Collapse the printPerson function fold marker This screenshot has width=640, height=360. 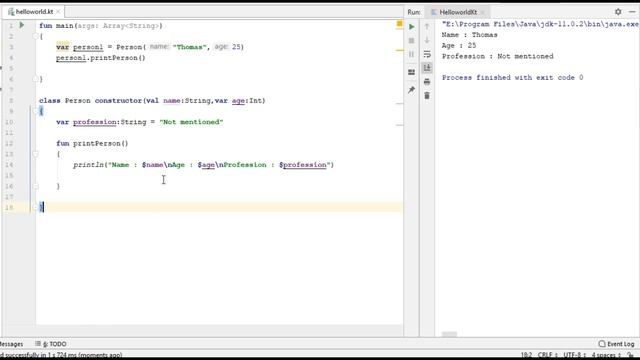pos(36,154)
